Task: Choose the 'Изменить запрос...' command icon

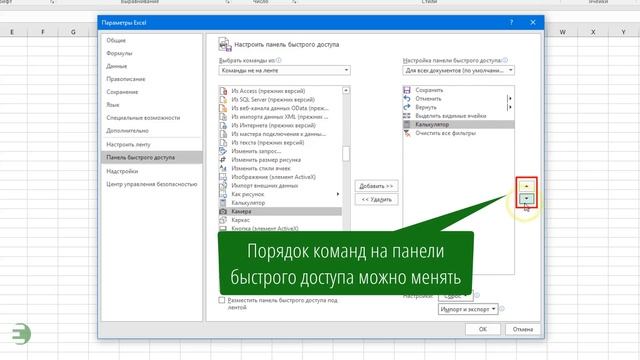Action: click(223, 151)
